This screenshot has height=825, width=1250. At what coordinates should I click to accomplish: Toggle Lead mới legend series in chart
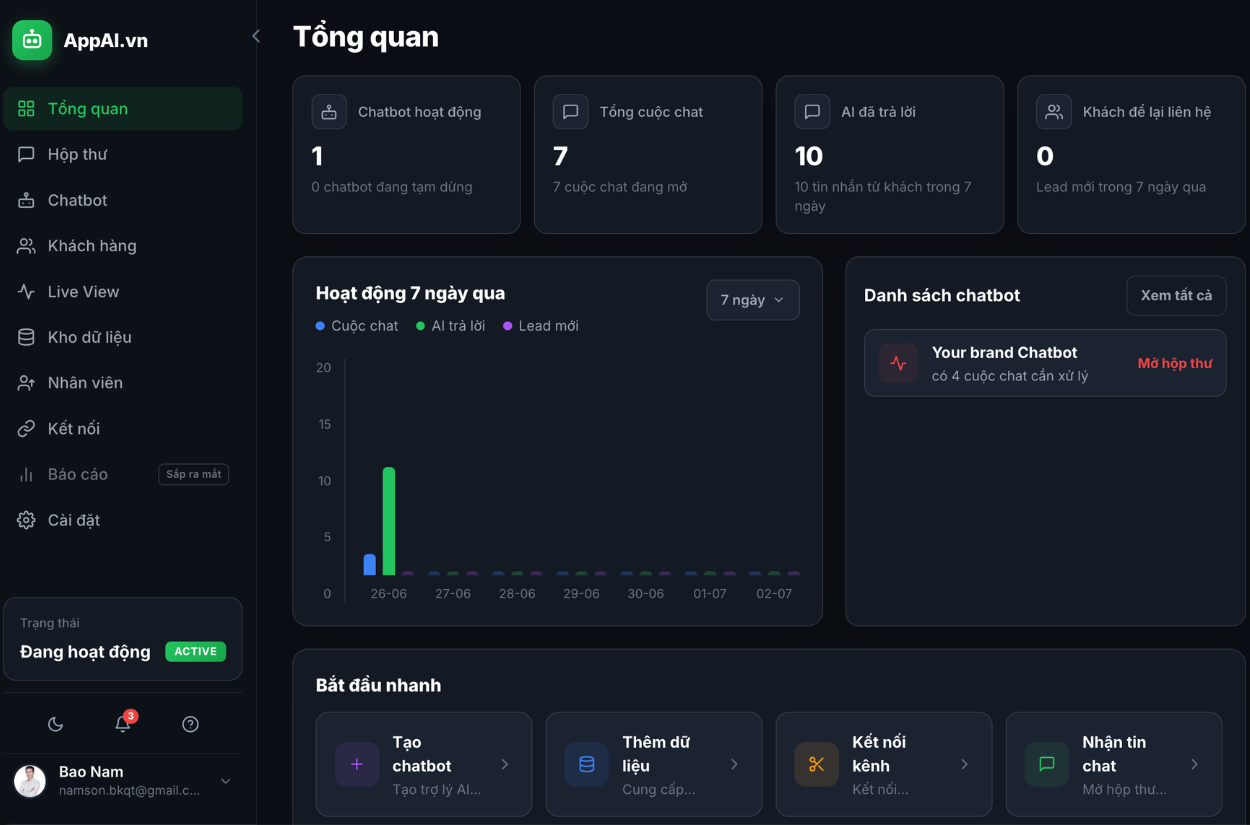point(541,326)
